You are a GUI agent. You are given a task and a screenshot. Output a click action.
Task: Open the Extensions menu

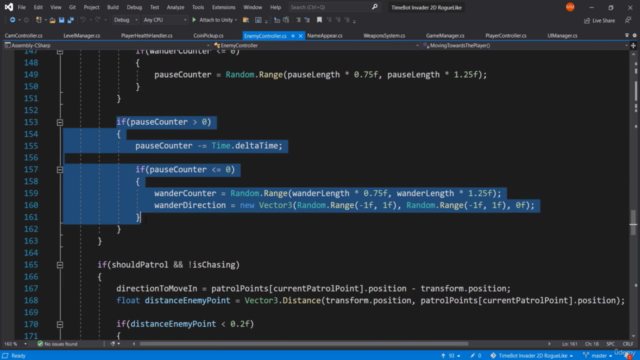[x=224, y=7]
